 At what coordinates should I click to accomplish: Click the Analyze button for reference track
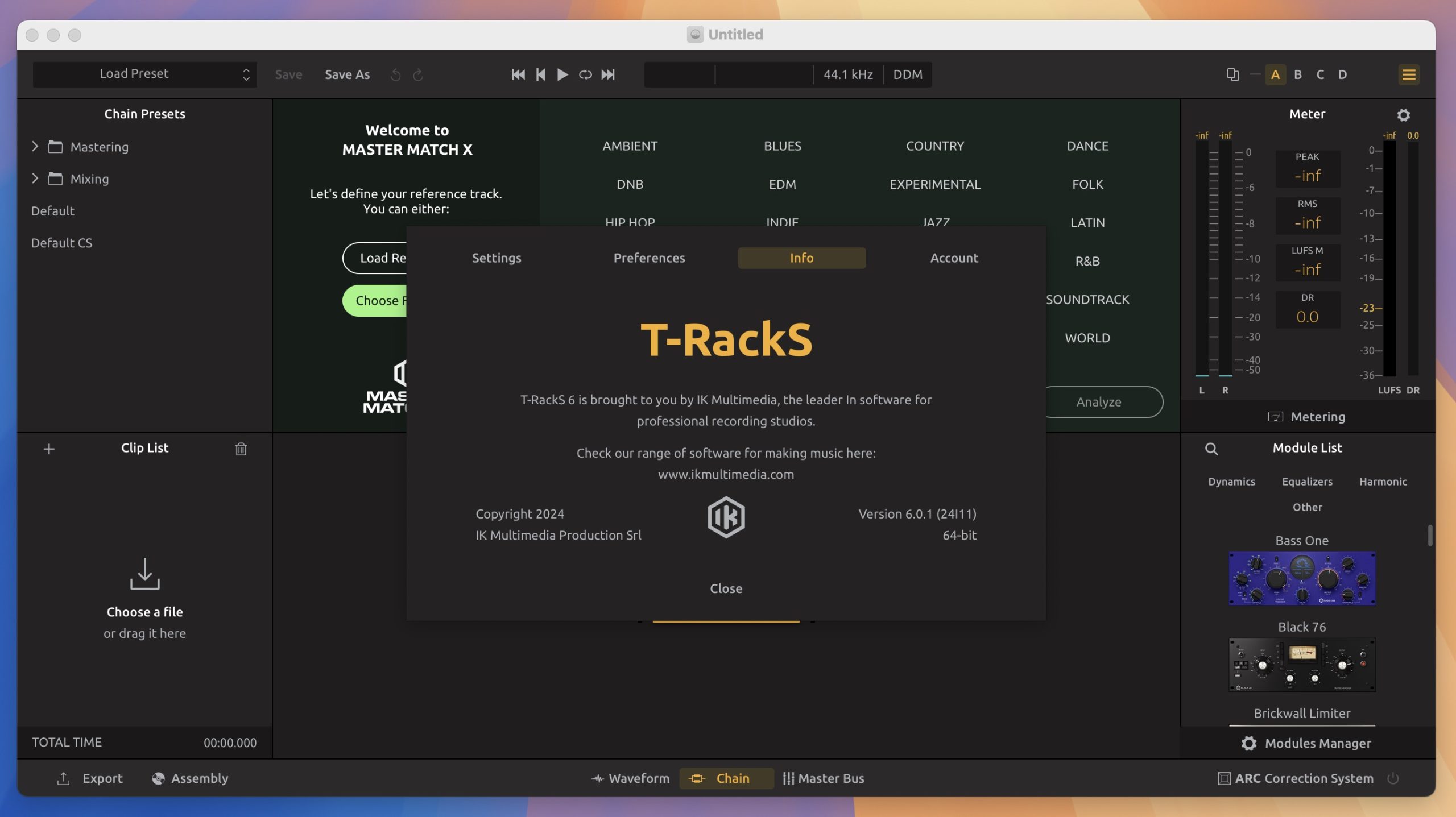tap(1098, 401)
